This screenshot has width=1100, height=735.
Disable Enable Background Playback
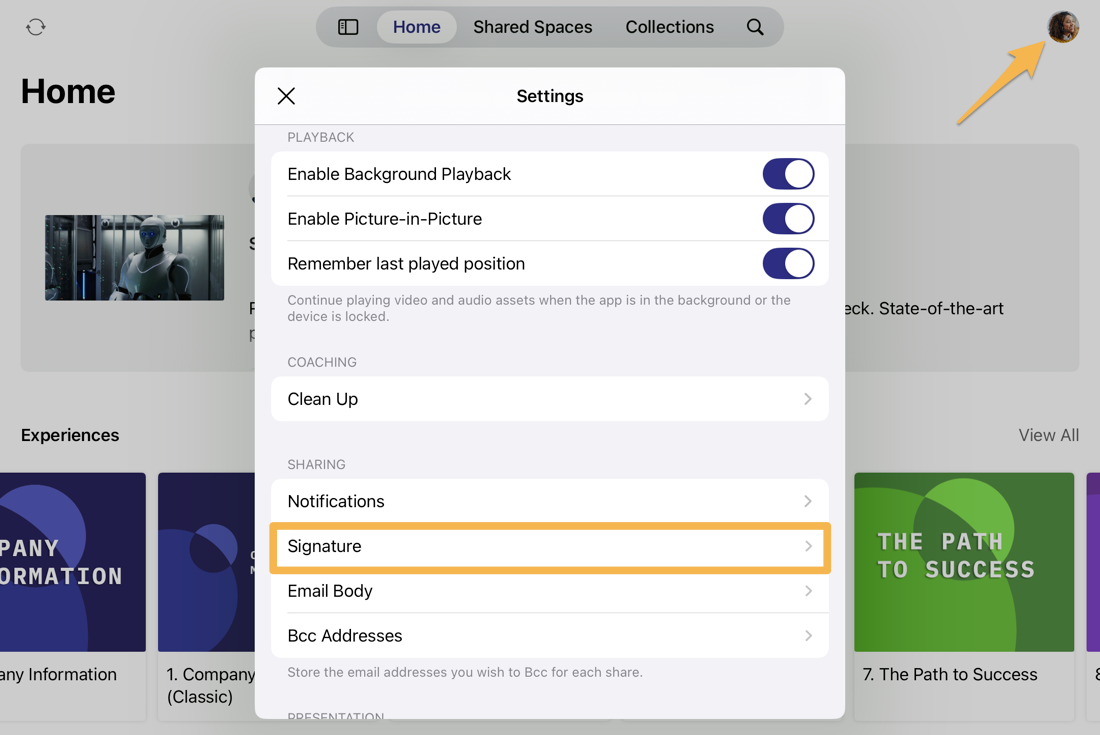click(x=789, y=173)
